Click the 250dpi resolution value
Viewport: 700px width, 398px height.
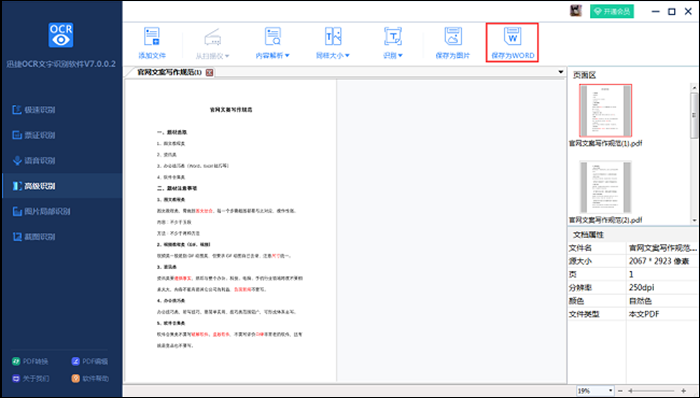[642, 288]
